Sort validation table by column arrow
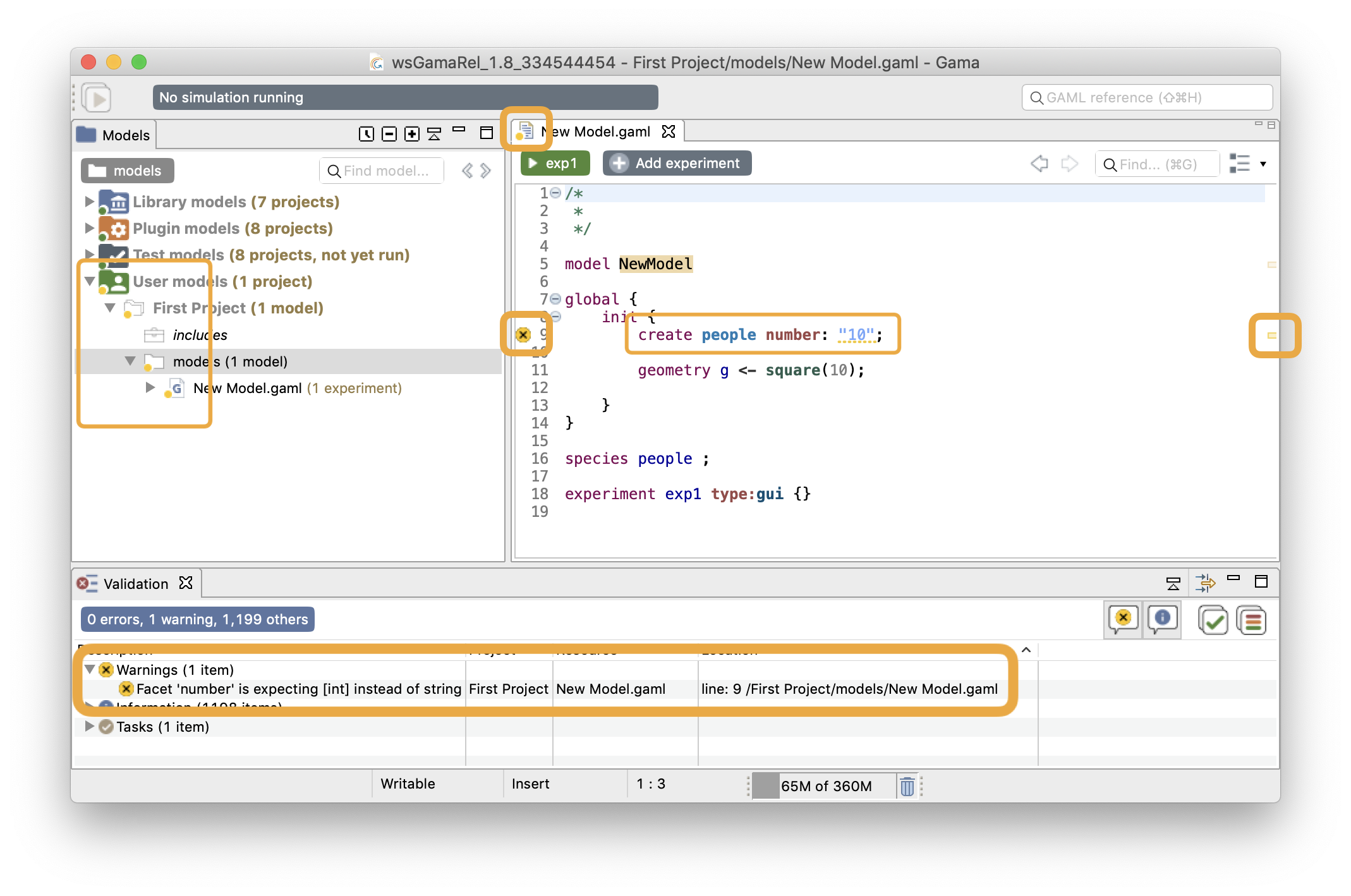 click(1026, 650)
